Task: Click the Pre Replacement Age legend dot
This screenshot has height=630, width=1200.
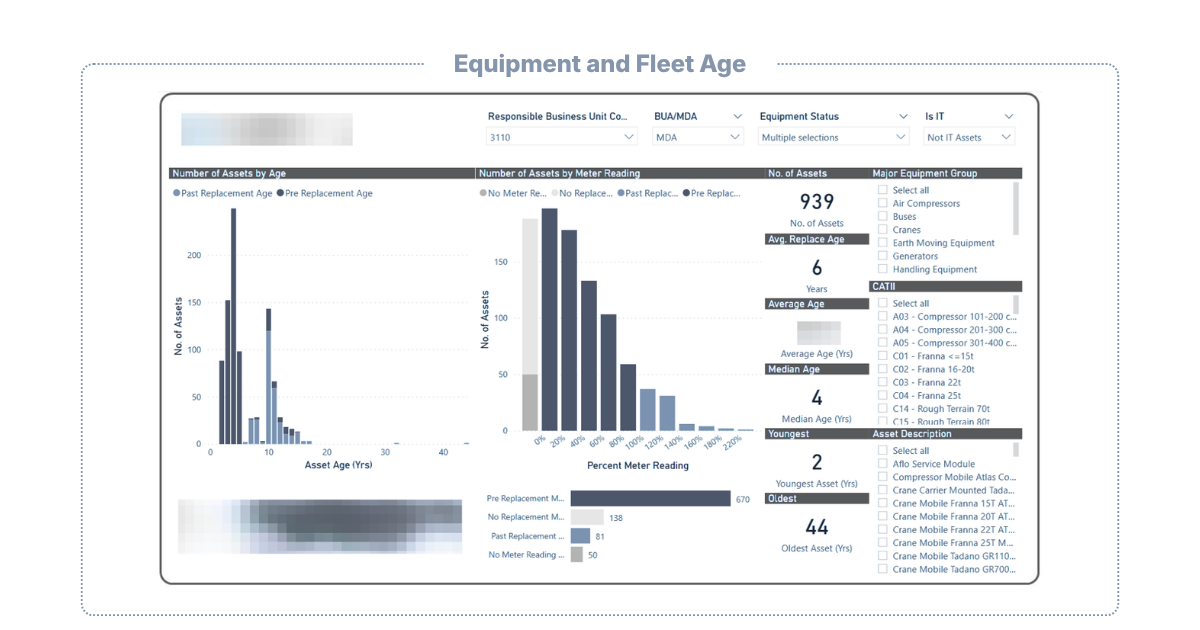Action: coord(280,193)
